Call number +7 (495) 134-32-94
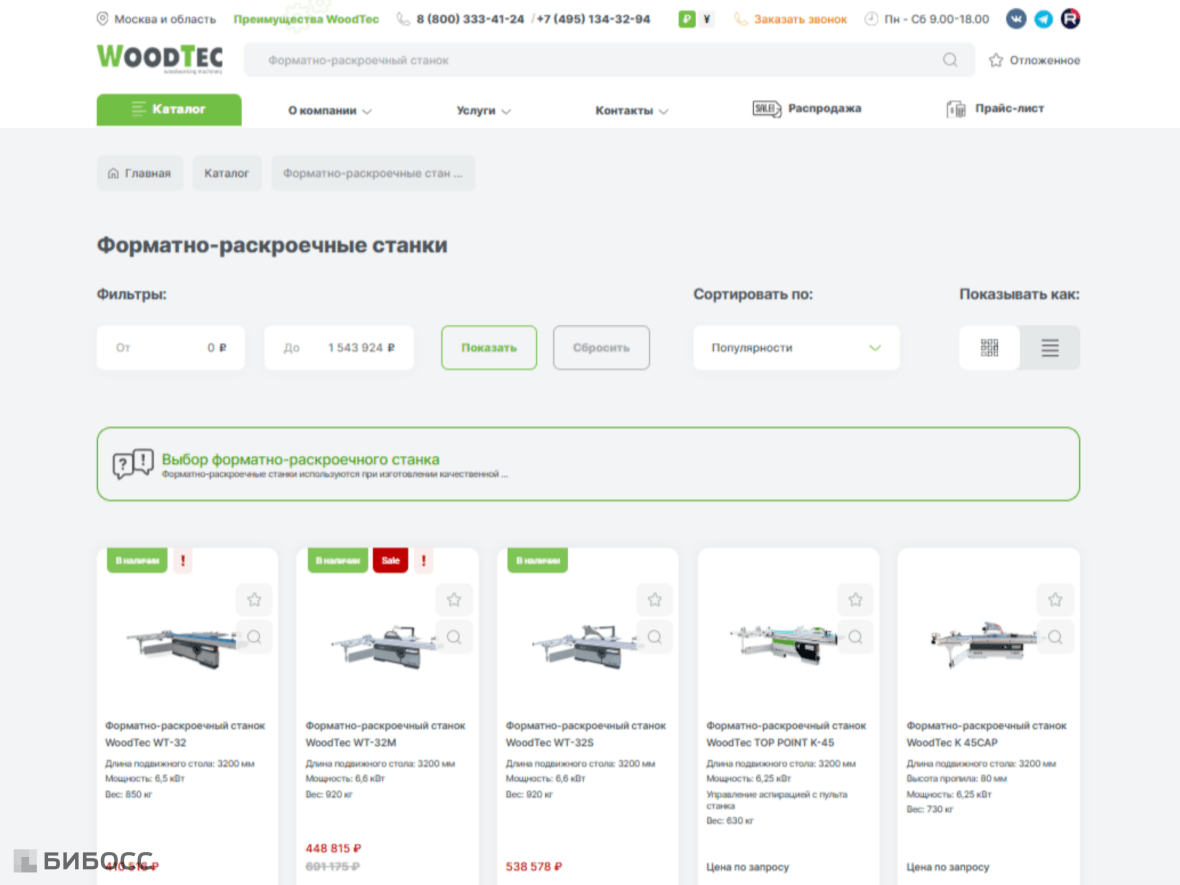The width and height of the screenshot is (1180, 885). click(x=593, y=19)
